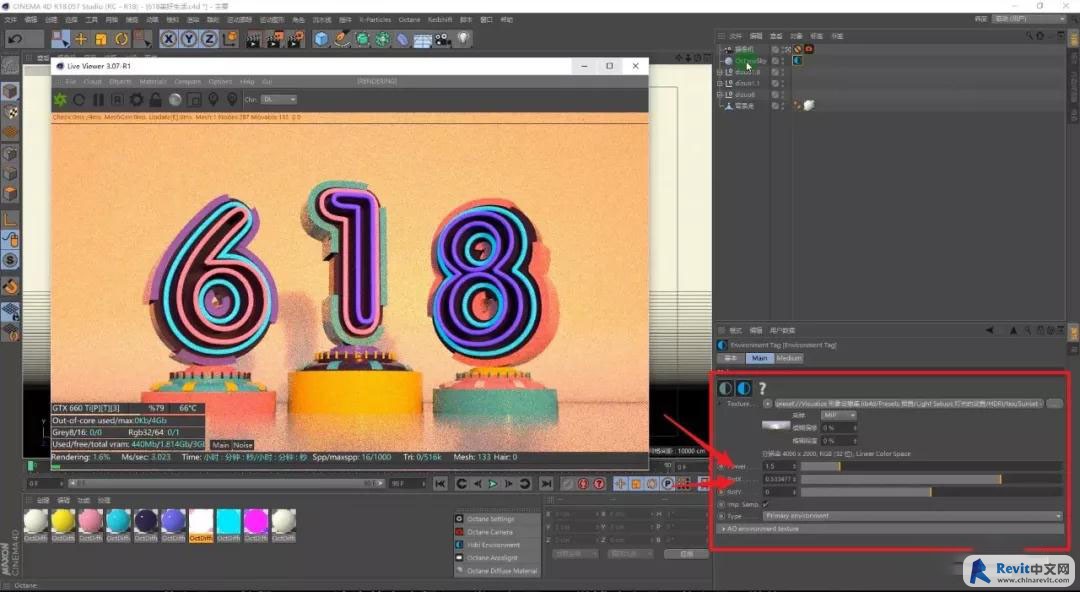Add a Cube primitive object

click(x=322, y=39)
